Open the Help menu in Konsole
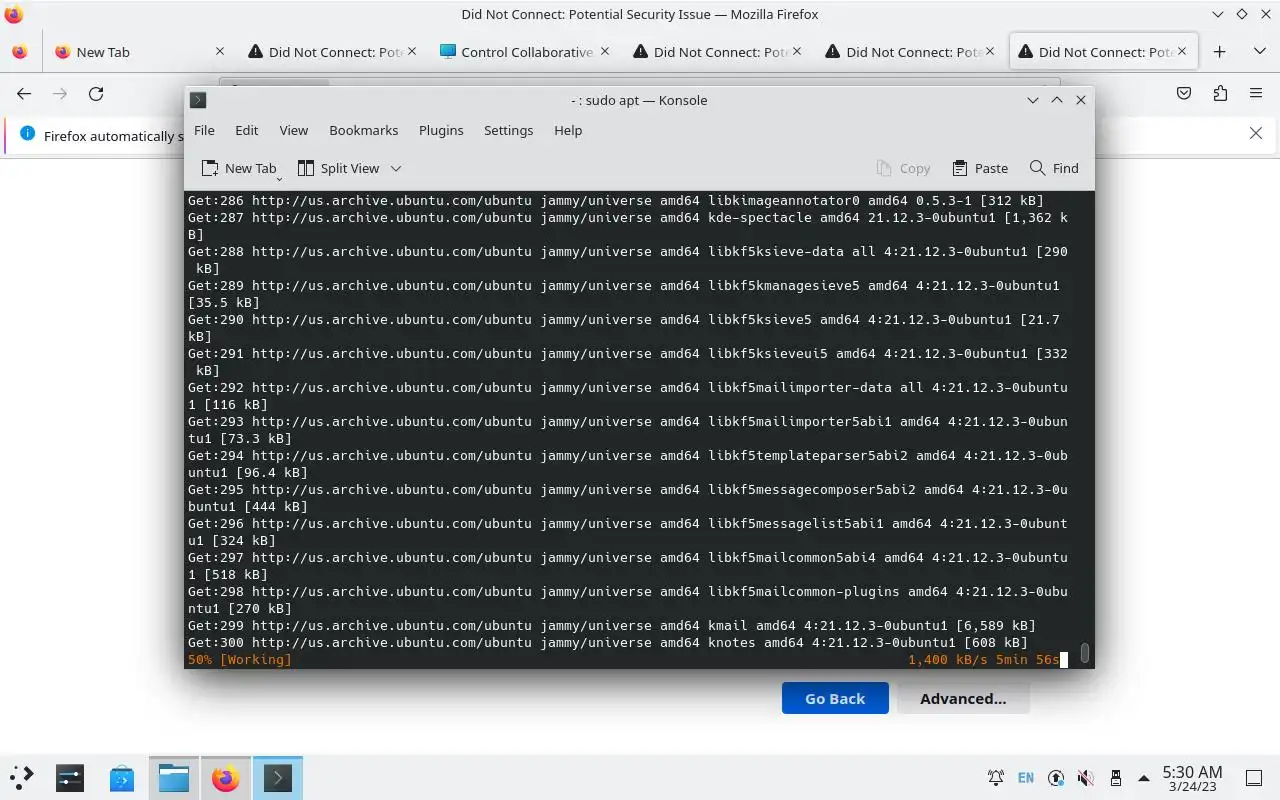The width and height of the screenshot is (1280, 800). point(568,130)
